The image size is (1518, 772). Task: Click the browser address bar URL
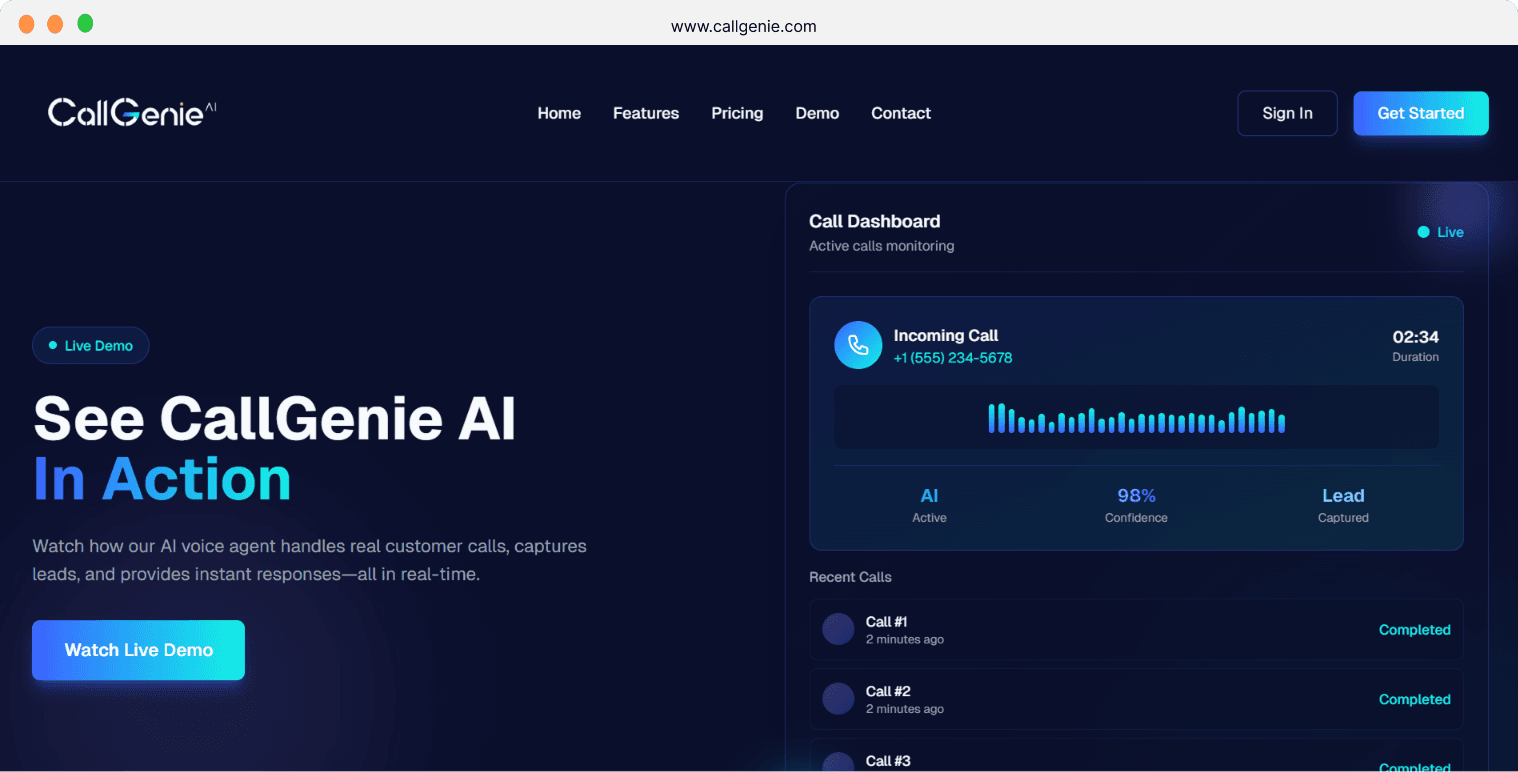[x=744, y=26]
